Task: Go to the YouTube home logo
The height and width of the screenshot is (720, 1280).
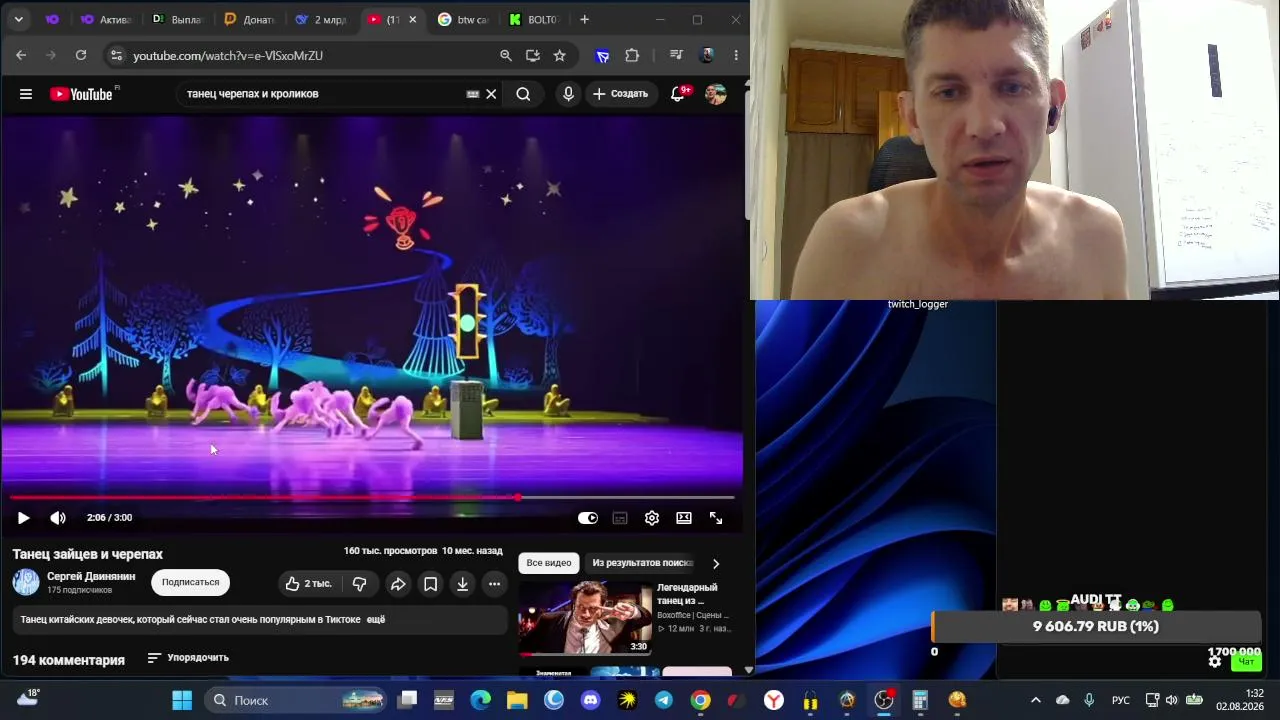Action: [84, 94]
